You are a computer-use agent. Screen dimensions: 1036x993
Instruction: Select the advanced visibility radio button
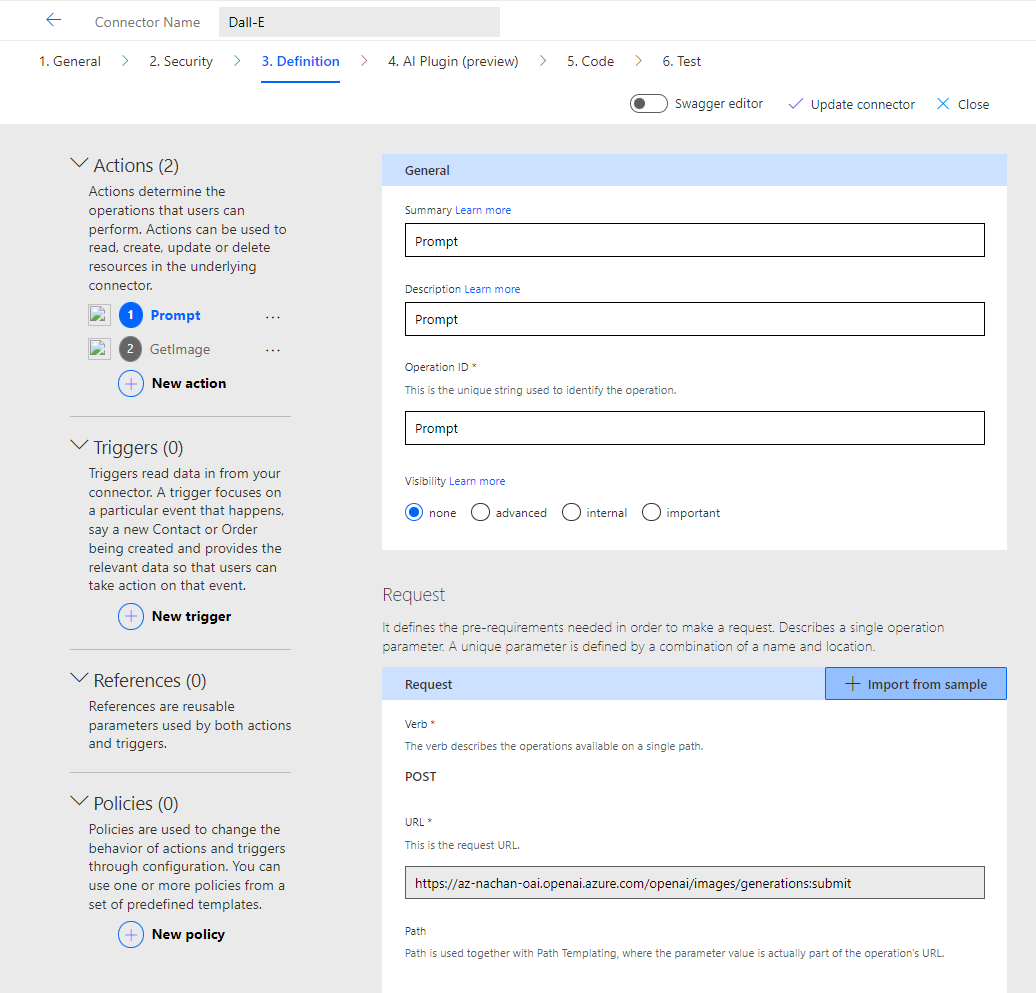(480, 512)
